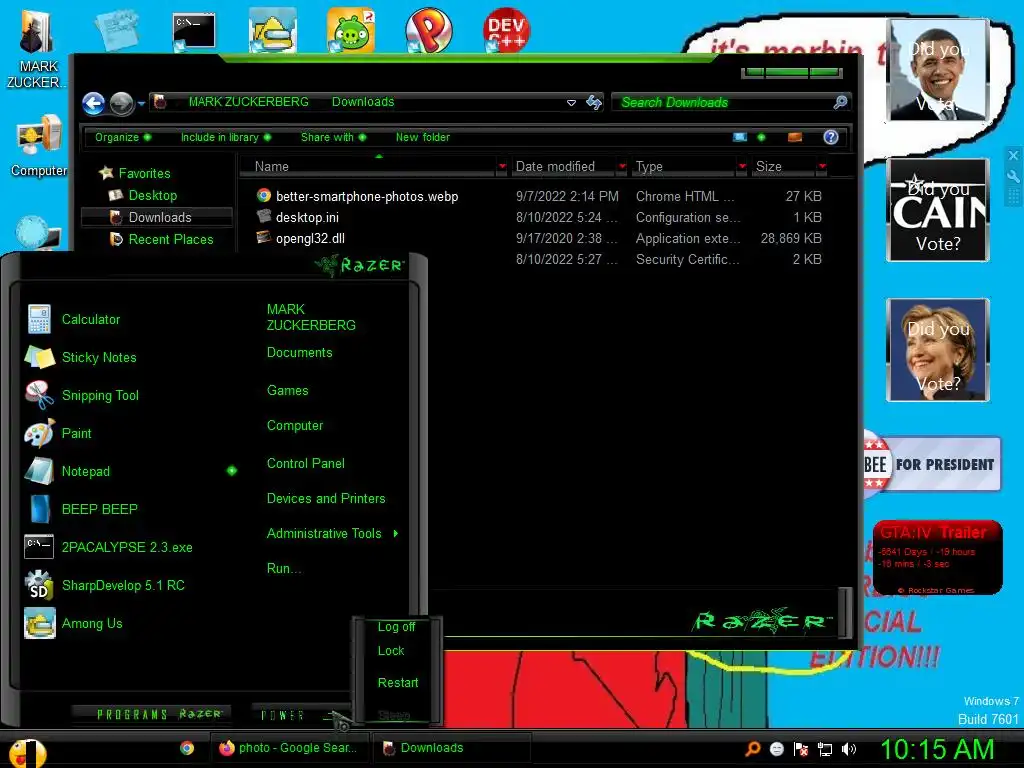Select the opengl32.dll file
1024x768 pixels.
pyautogui.click(x=310, y=238)
